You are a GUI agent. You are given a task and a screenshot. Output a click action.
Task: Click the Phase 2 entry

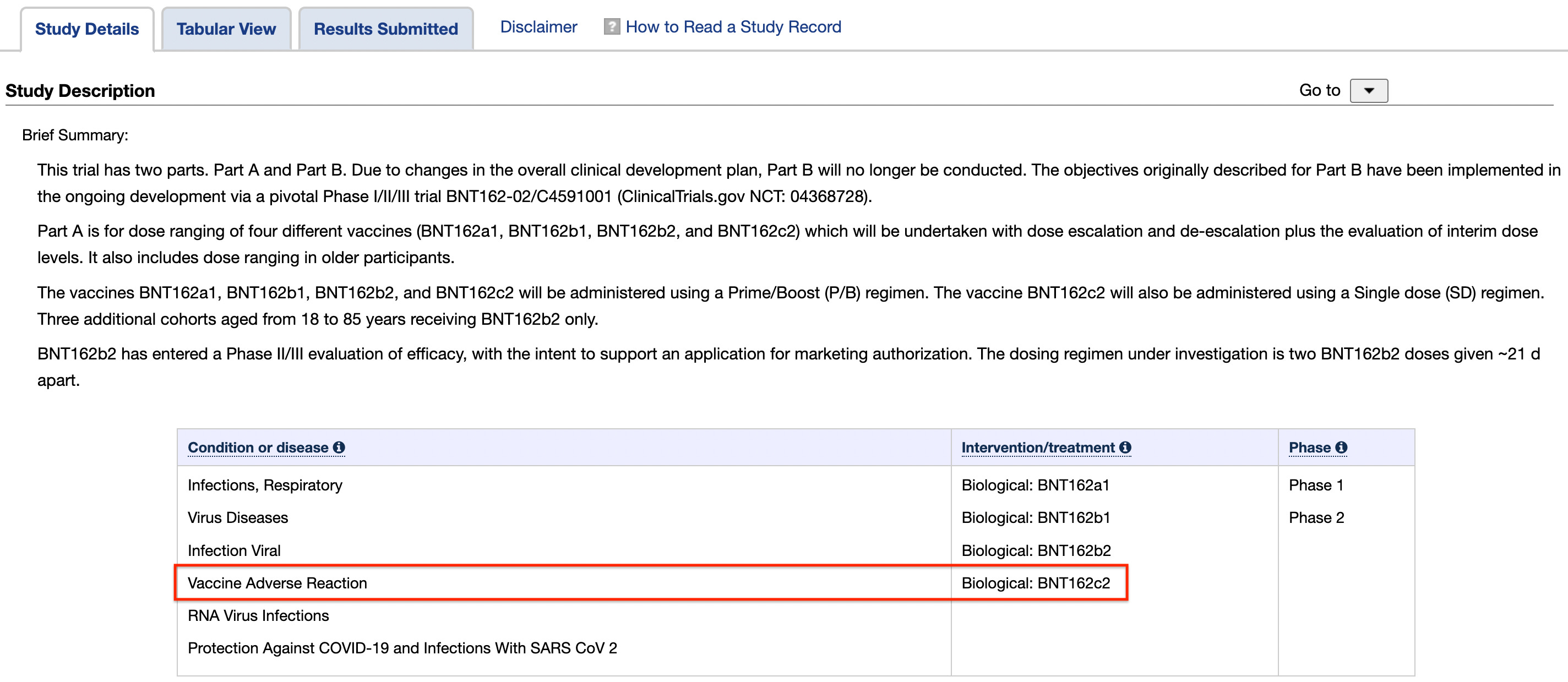coord(1316,517)
